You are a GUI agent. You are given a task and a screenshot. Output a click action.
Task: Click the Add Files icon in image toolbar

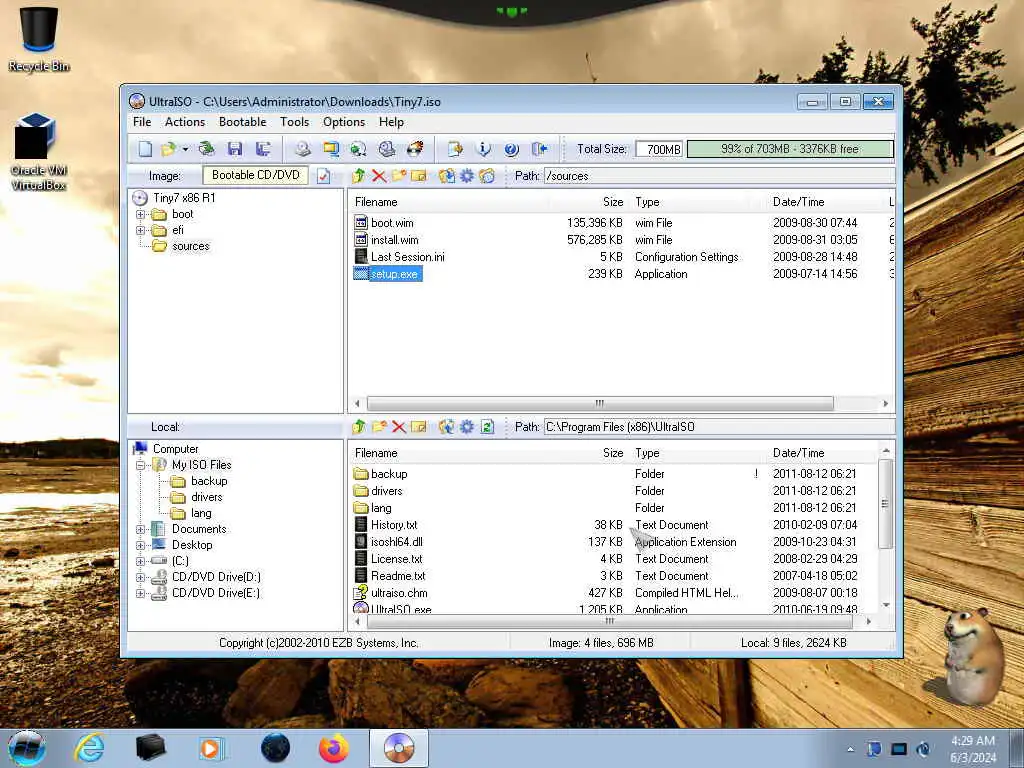(447, 176)
